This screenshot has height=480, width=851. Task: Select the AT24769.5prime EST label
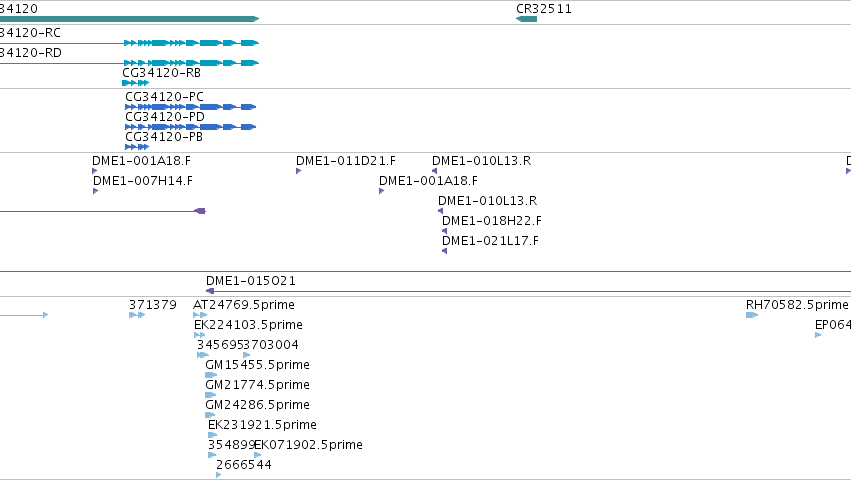pos(244,305)
